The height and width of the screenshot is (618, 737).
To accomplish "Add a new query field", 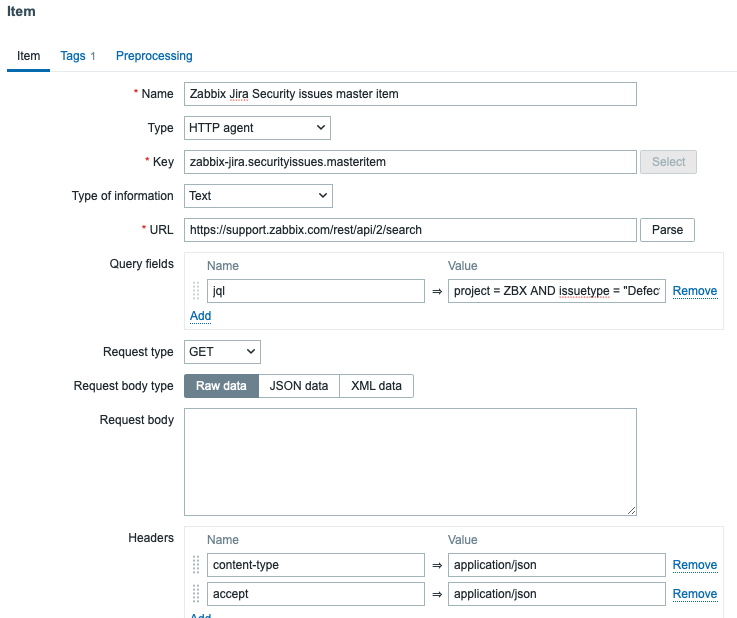I will pos(200,315).
